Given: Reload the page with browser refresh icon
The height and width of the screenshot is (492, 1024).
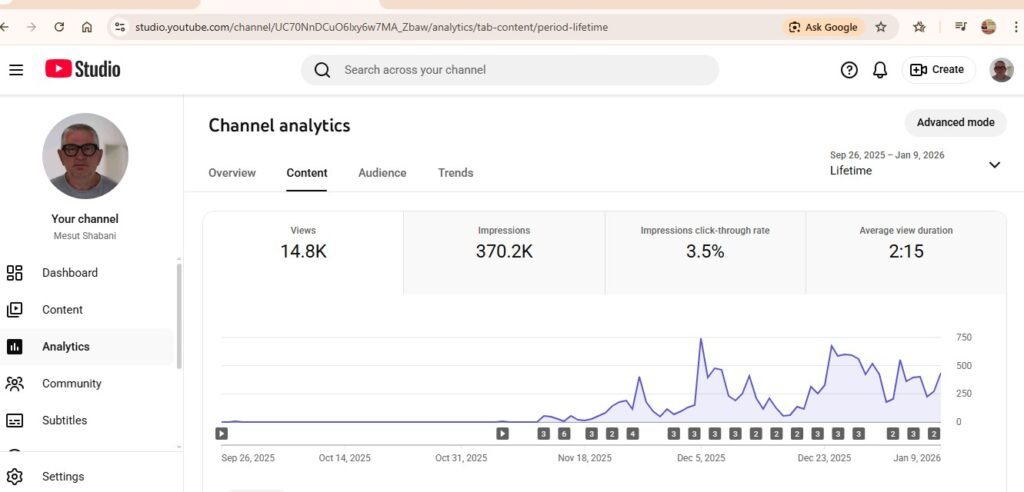Looking at the screenshot, I should pyautogui.click(x=59, y=27).
